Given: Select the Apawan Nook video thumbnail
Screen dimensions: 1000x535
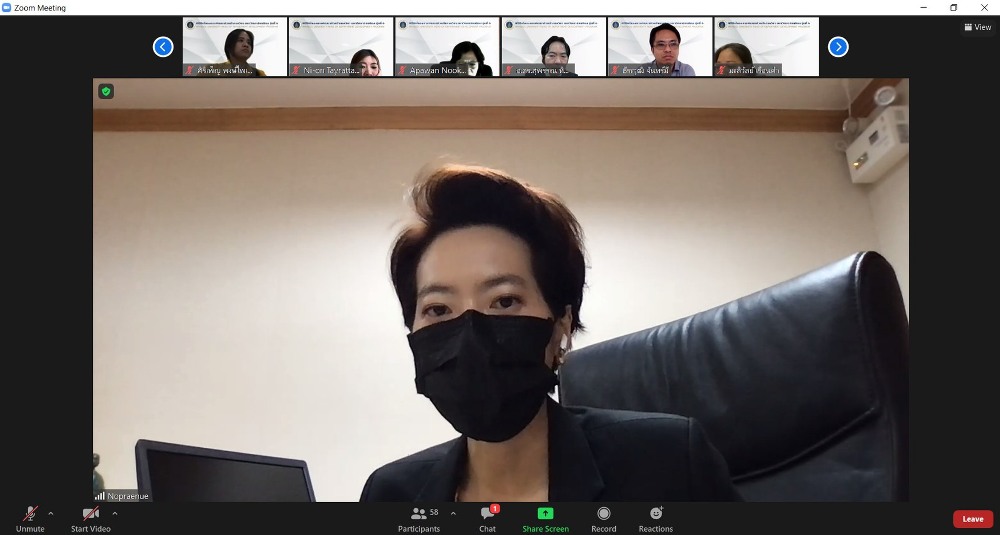Looking at the screenshot, I should click(x=446, y=47).
